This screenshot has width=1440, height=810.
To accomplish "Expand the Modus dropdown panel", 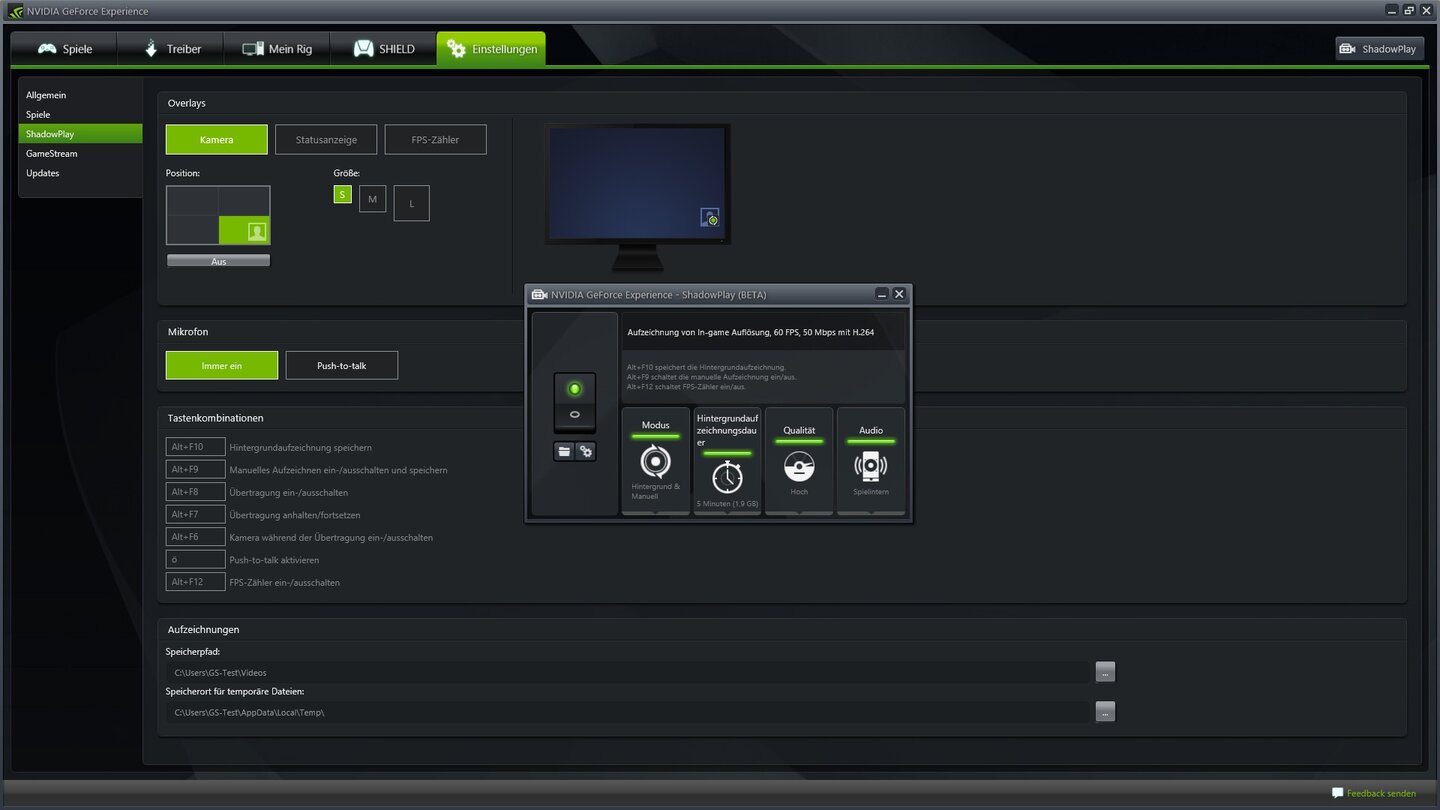I will [x=656, y=461].
